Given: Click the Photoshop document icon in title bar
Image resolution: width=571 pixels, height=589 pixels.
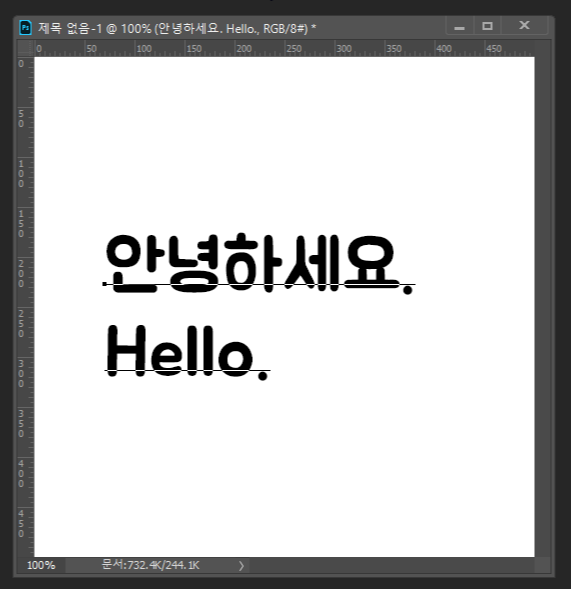Looking at the screenshot, I should point(26,27).
